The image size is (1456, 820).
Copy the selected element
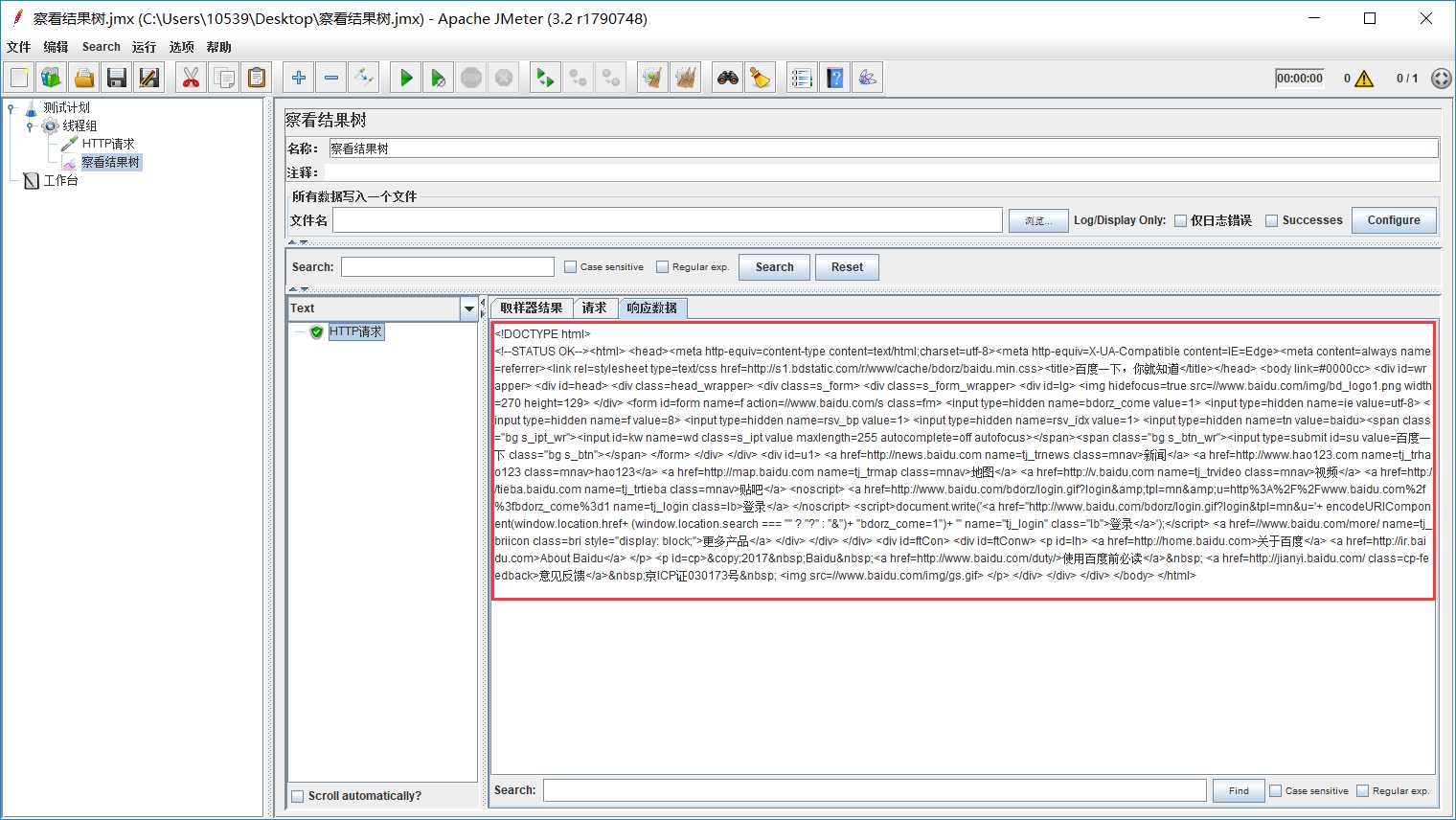[x=224, y=78]
